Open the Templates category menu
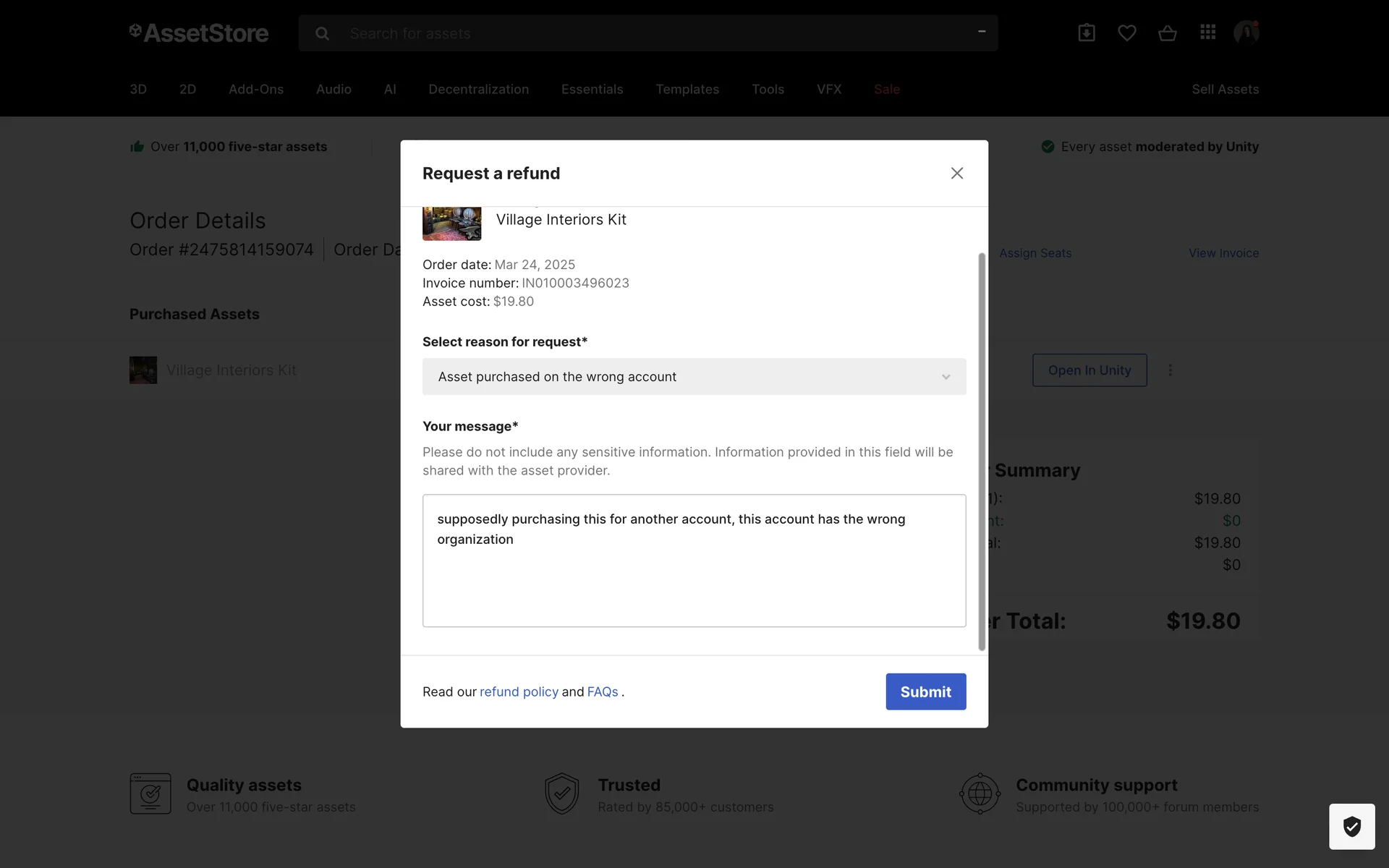The height and width of the screenshot is (868, 1389). (687, 89)
